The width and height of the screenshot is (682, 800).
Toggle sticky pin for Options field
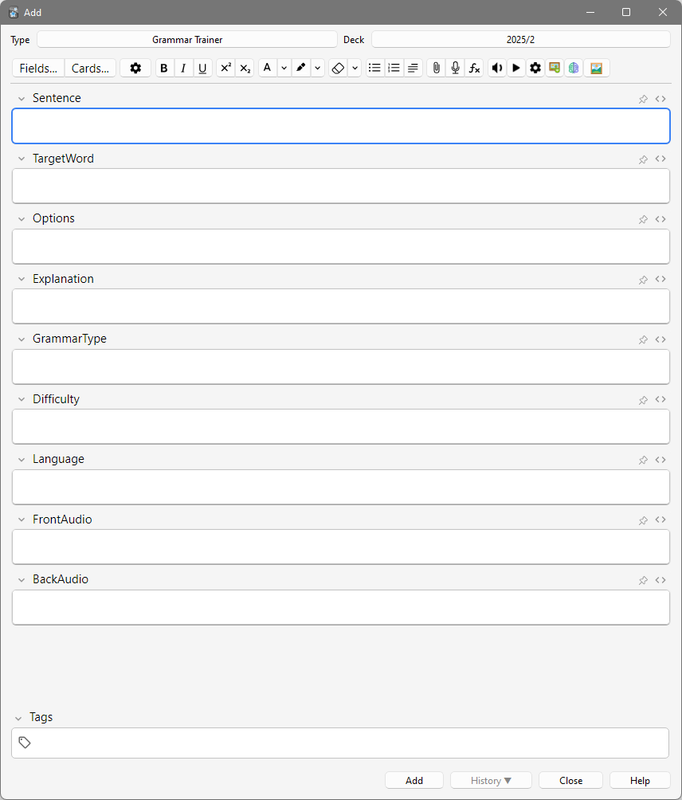[x=643, y=219]
